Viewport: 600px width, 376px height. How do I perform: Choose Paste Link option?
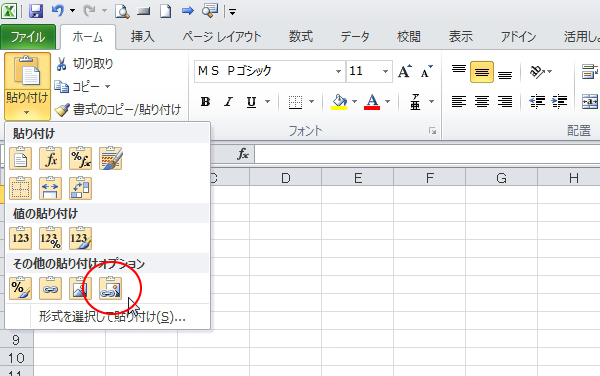click(50, 288)
